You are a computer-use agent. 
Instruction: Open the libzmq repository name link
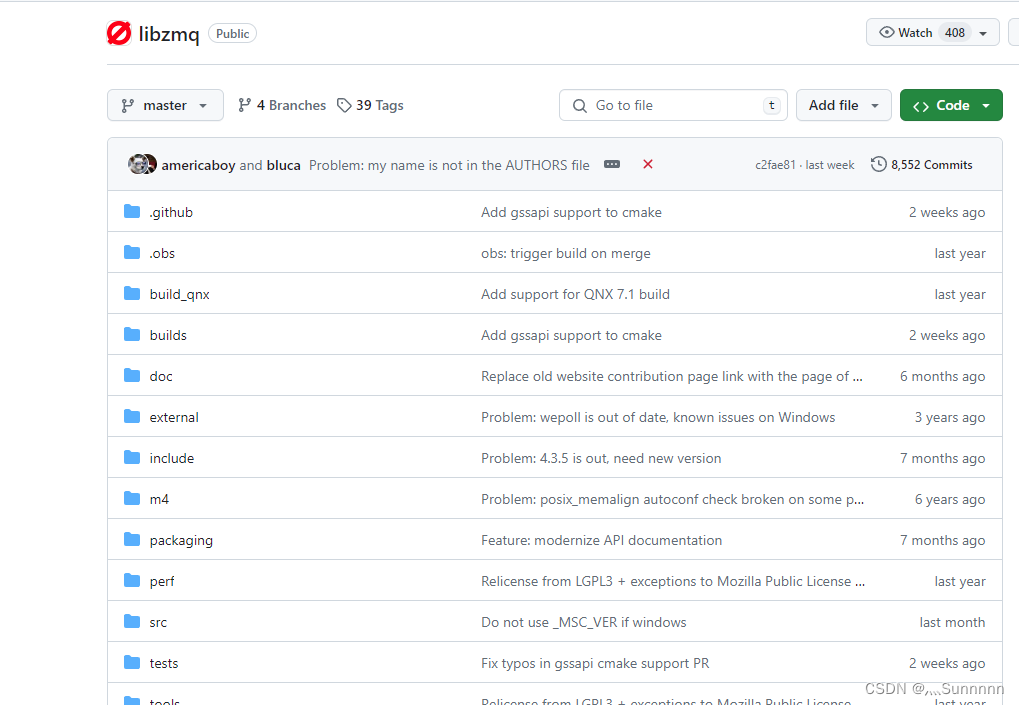click(169, 34)
